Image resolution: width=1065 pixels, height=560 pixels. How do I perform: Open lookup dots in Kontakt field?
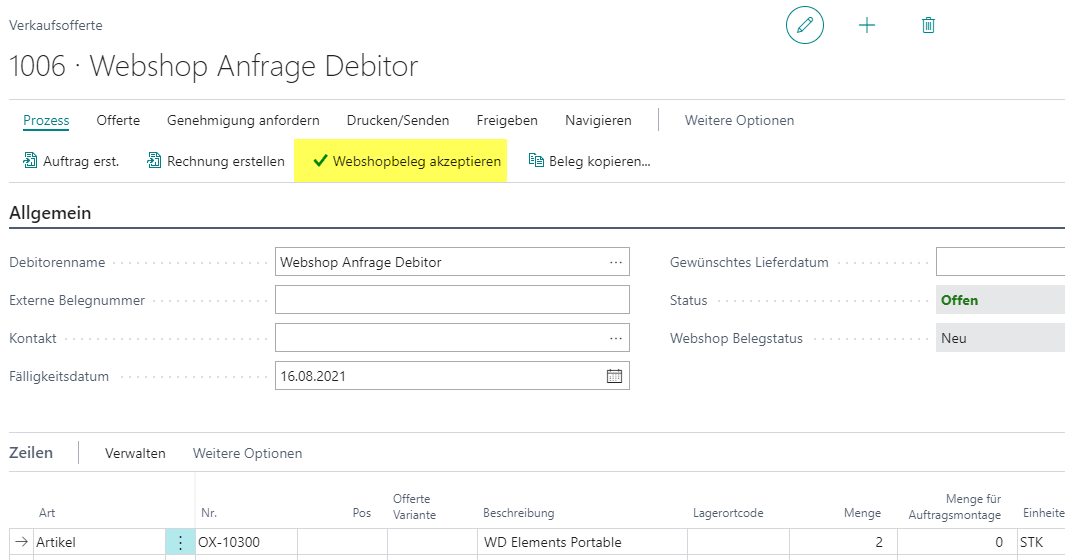(x=615, y=338)
